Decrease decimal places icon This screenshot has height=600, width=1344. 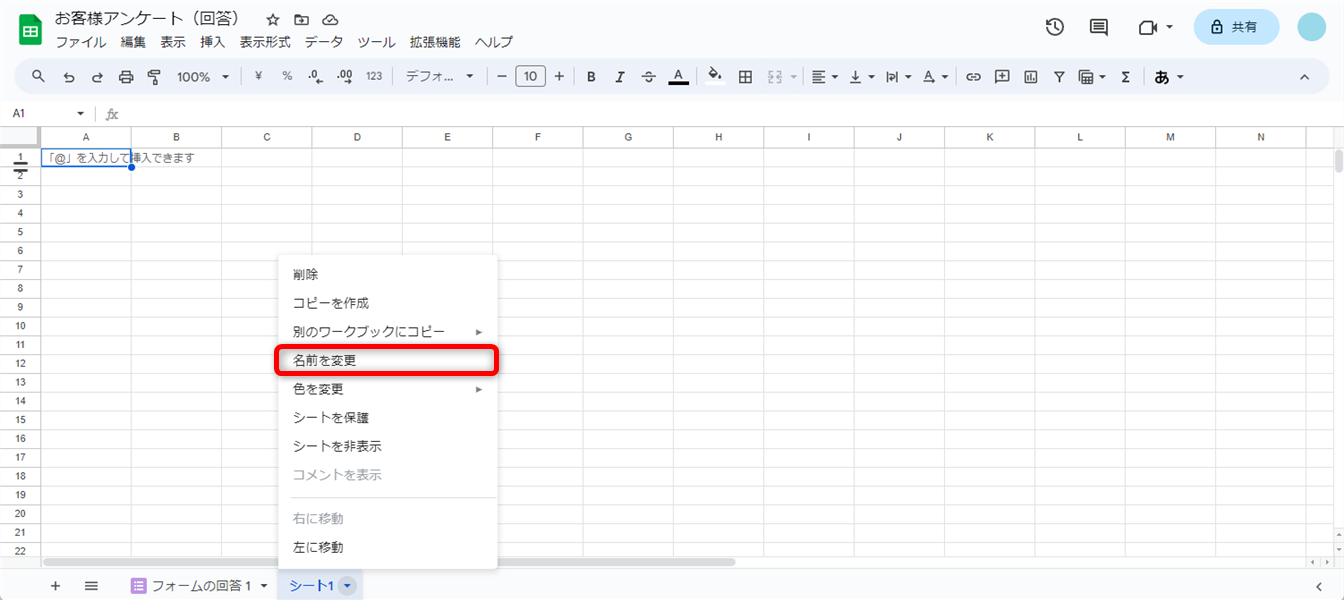click(316, 76)
